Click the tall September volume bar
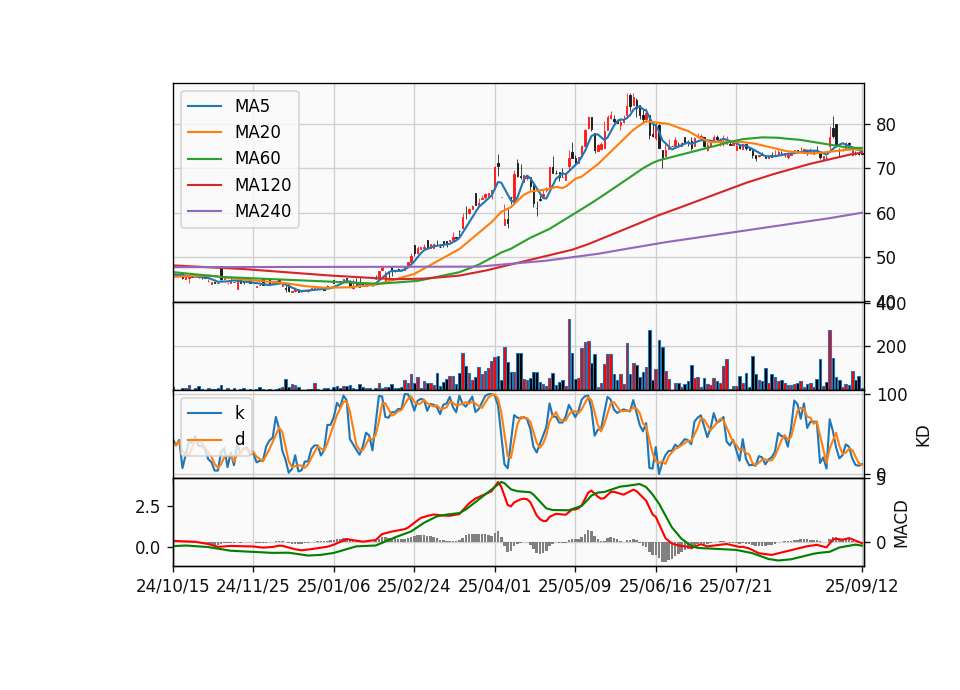This screenshot has height=690, width=960. pos(830,360)
